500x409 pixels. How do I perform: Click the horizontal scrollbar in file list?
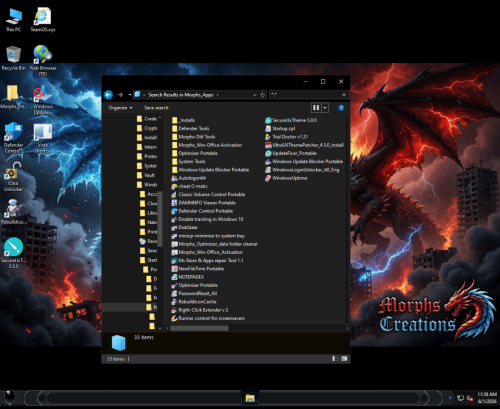(199, 328)
